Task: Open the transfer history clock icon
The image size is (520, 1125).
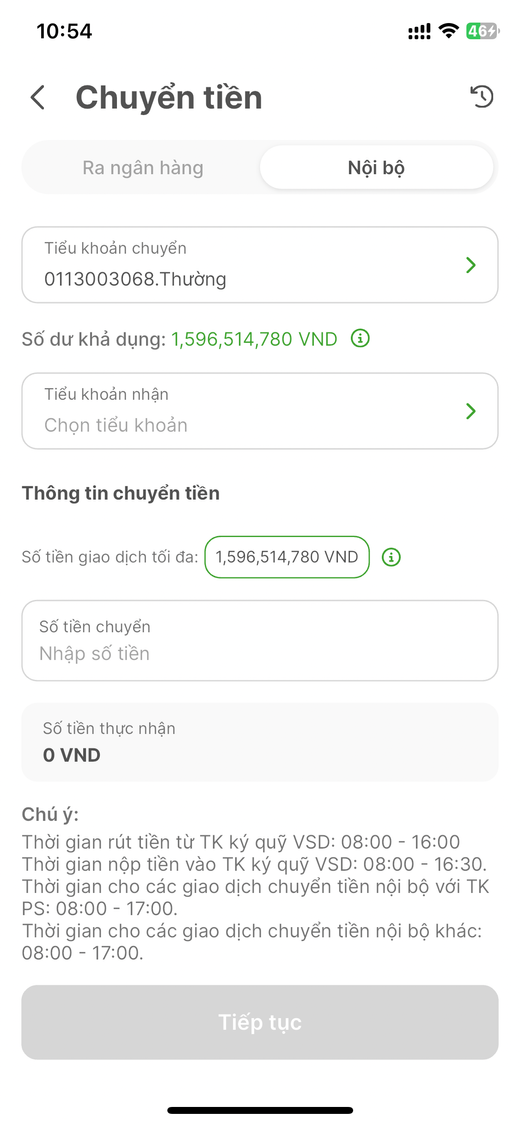Action: (482, 96)
